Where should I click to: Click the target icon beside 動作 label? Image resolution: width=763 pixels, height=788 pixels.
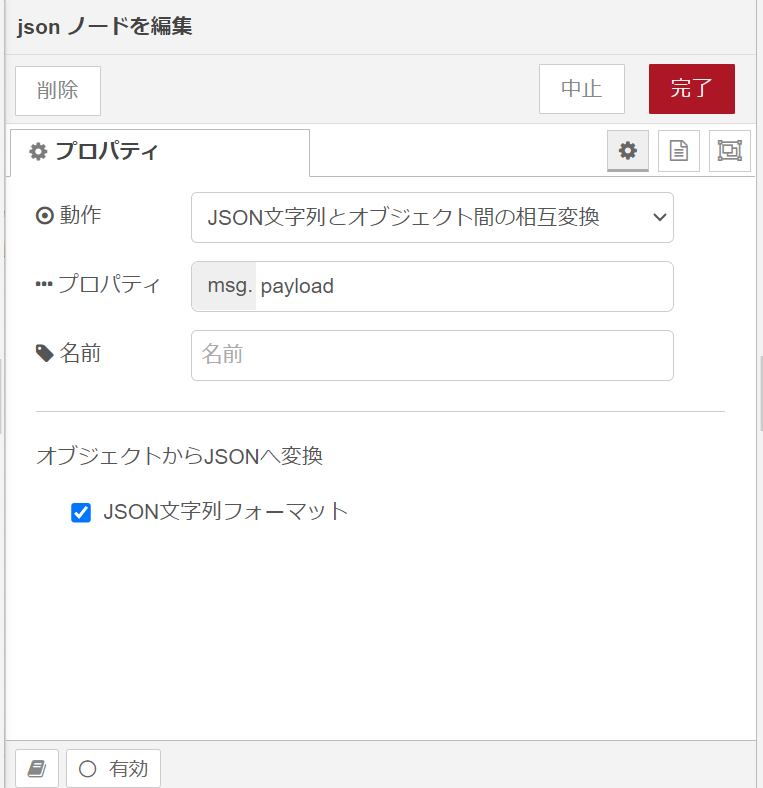(45, 216)
